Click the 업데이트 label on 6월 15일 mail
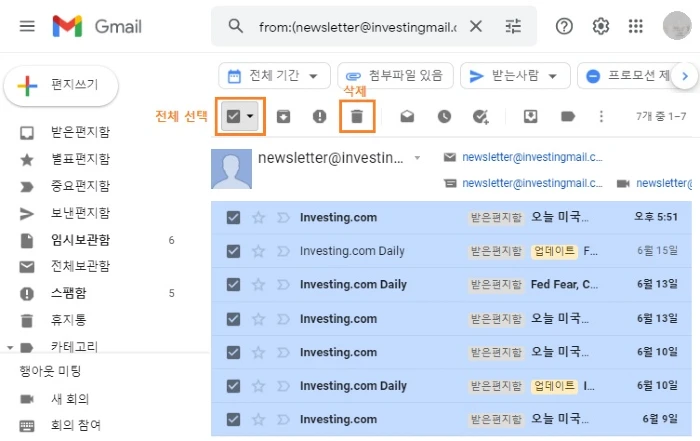The width and height of the screenshot is (700, 441). (554, 251)
